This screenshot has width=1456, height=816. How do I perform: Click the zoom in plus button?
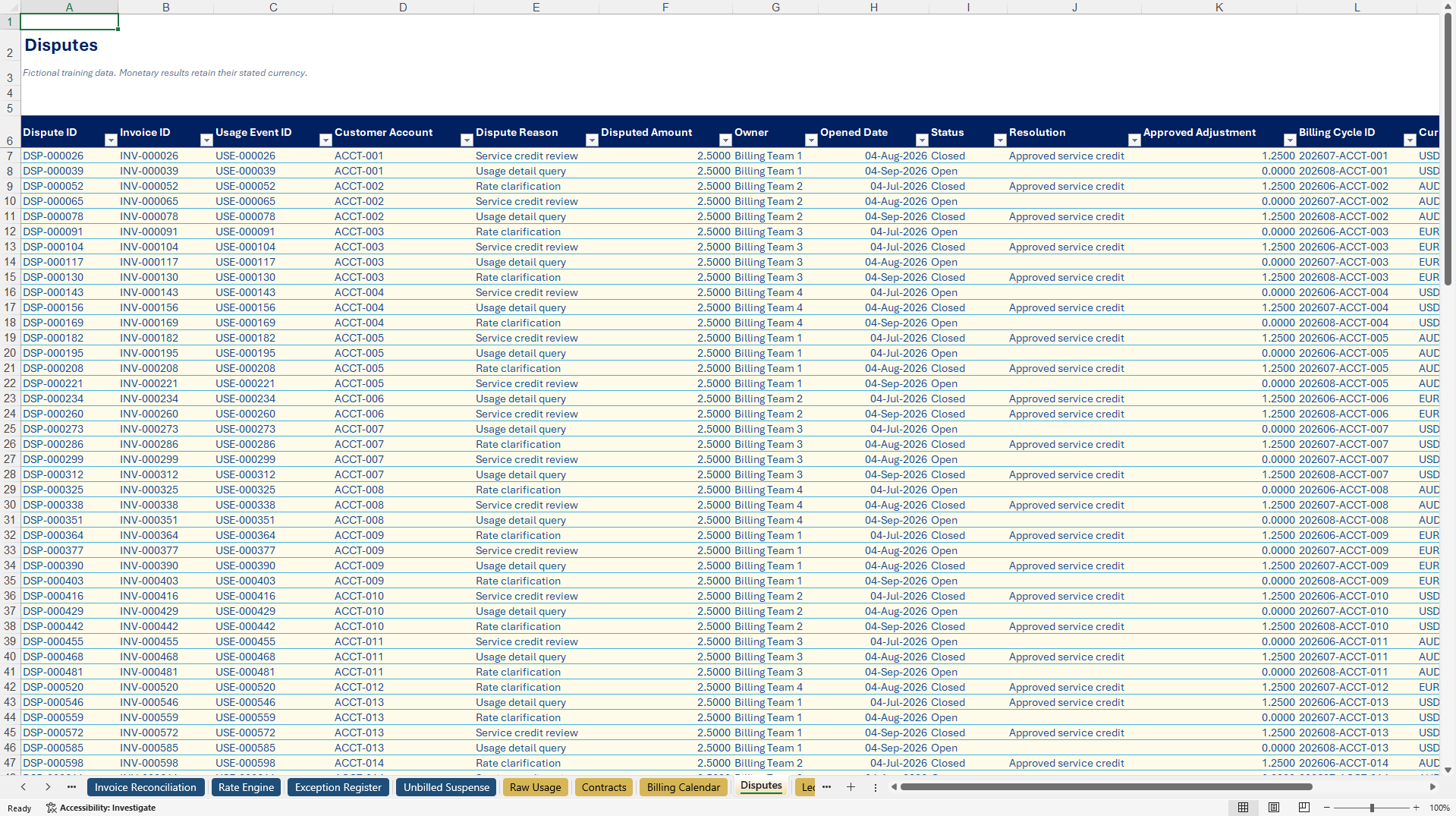point(1416,808)
